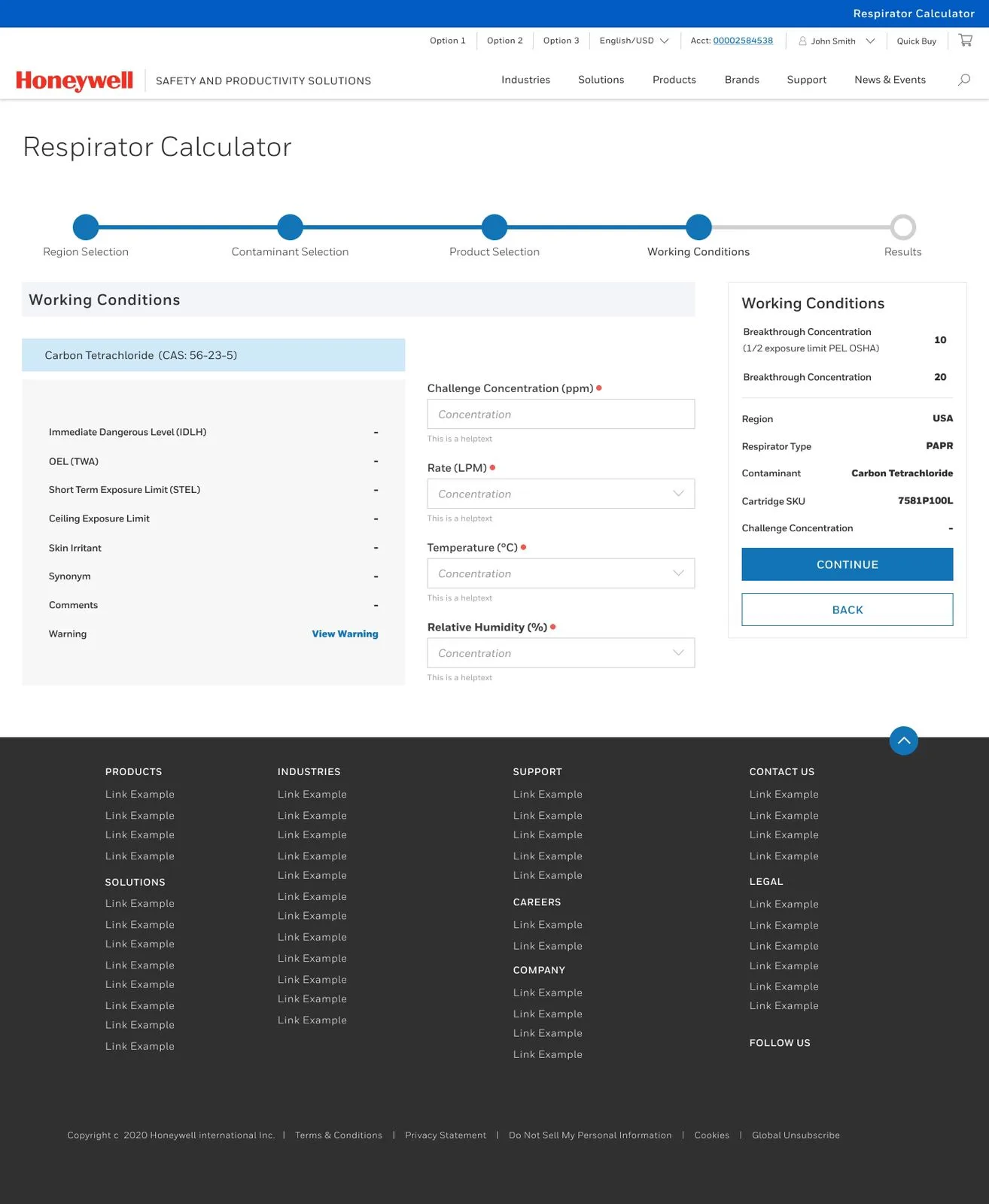Click Option 2 in top bar

(504, 41)
